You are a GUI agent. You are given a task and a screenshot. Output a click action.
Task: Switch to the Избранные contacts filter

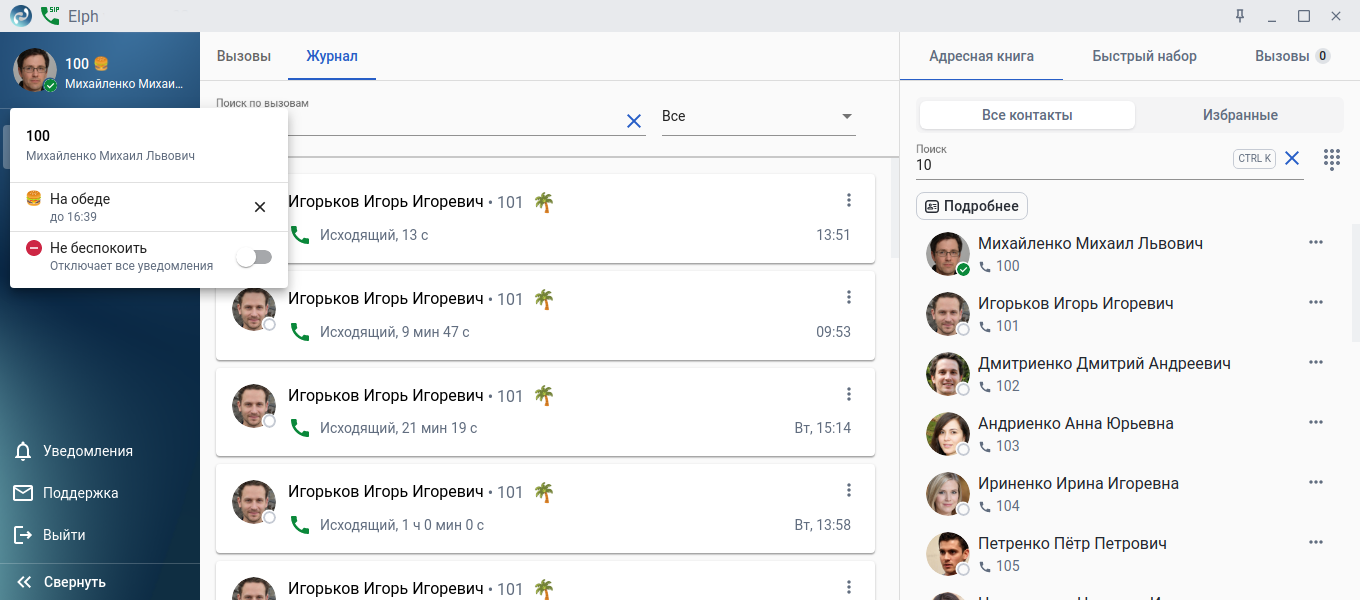click(1240, 115)
